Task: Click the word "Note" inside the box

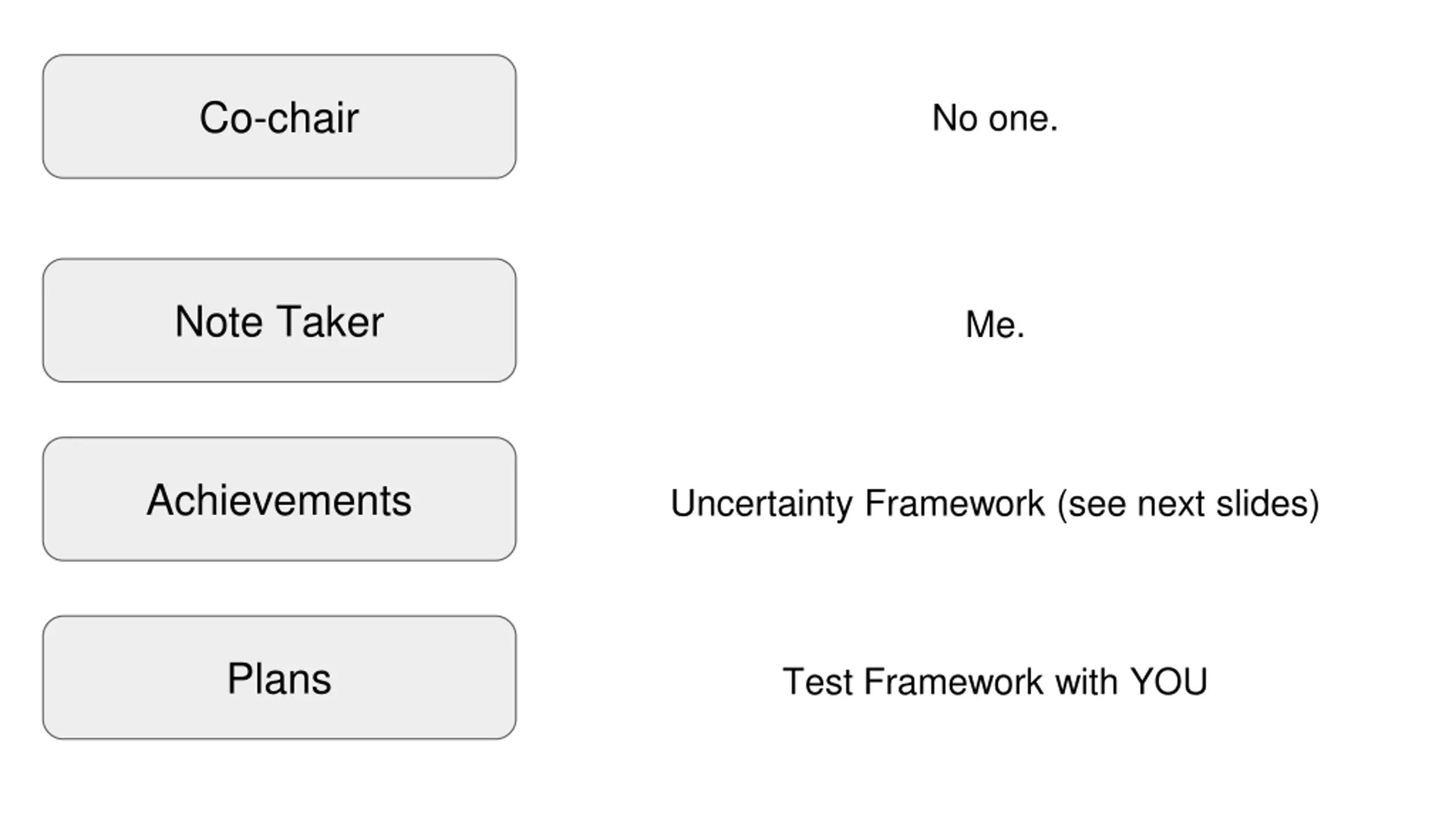Action: pos(220,321)
